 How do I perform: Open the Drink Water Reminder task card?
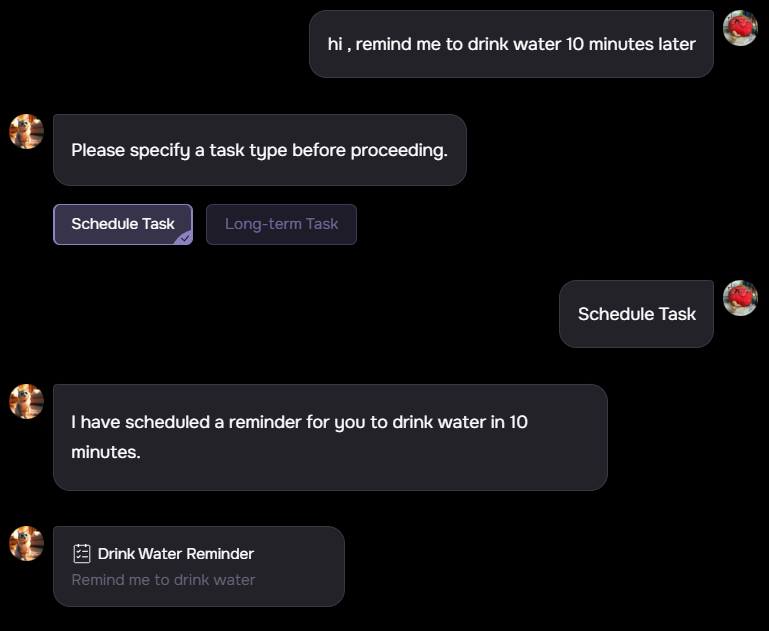pyautogui.click(x=198, y=566)
